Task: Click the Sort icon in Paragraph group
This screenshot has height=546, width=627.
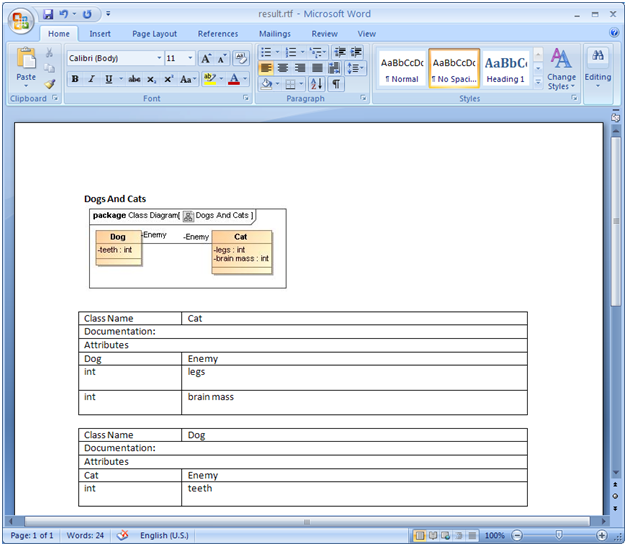Action: point(316,84)
